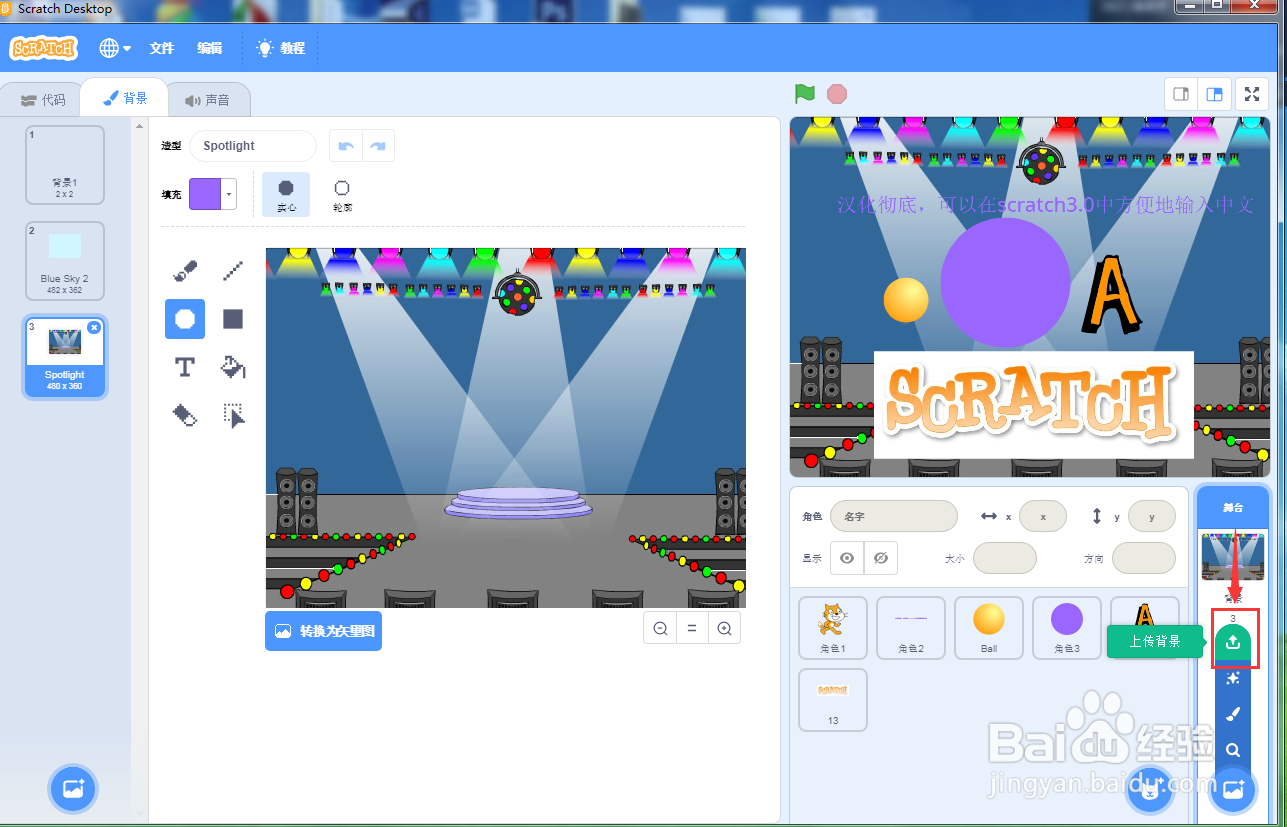Select the Text tool

point(184,367)
